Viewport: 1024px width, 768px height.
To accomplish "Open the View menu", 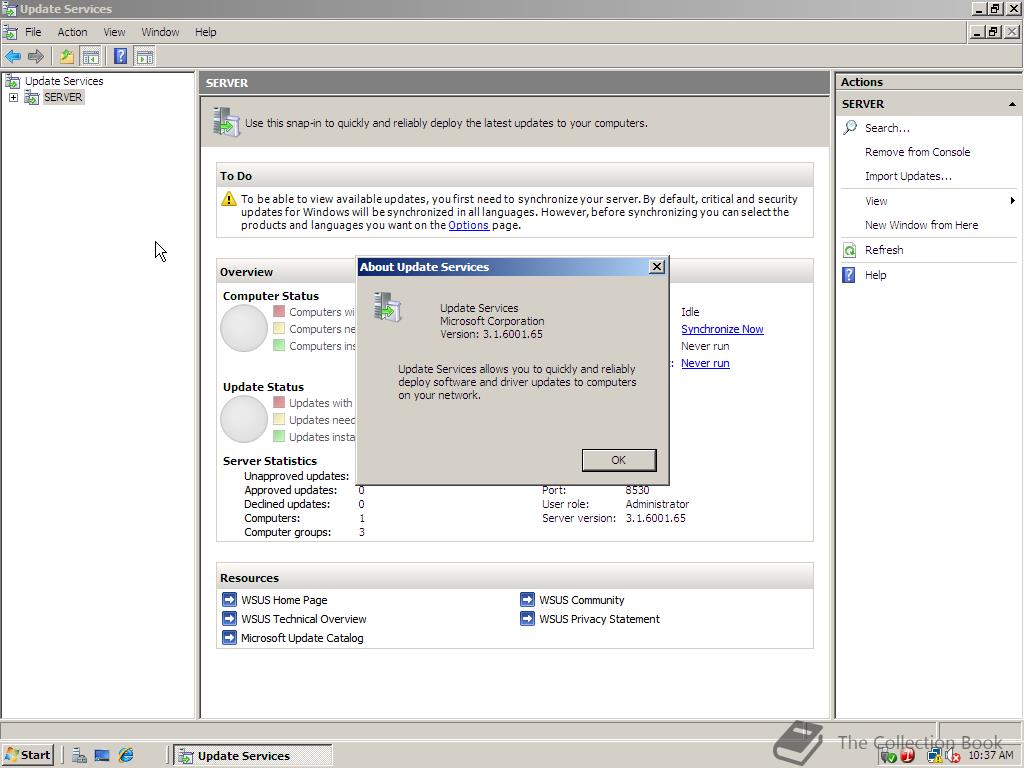I will 114,32.
